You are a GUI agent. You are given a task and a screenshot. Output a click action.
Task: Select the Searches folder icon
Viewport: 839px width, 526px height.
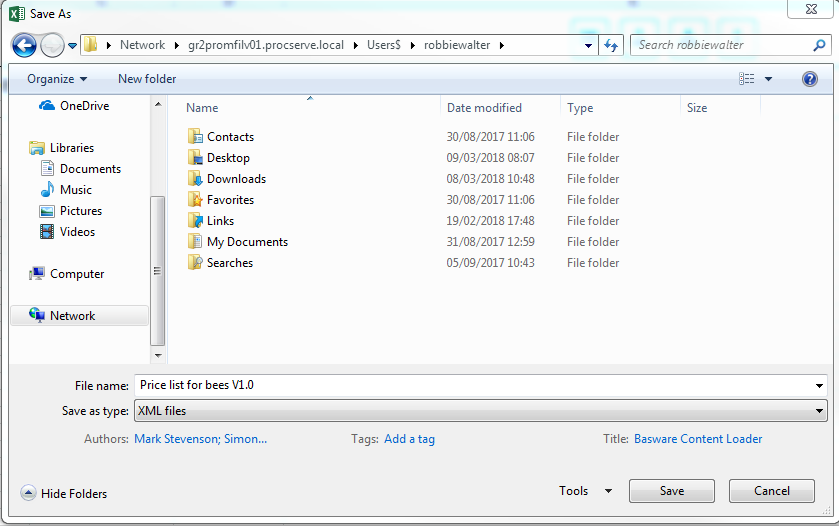pyautogui.click(x=195, y=263)
